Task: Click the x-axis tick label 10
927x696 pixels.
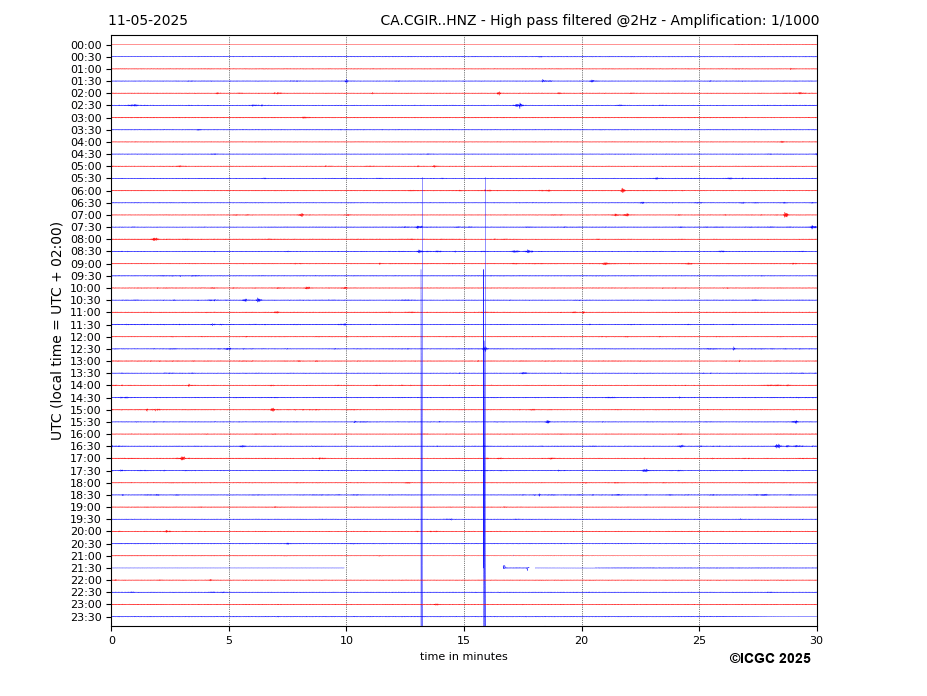Action: pyautogui.click(x=346, y=640)
